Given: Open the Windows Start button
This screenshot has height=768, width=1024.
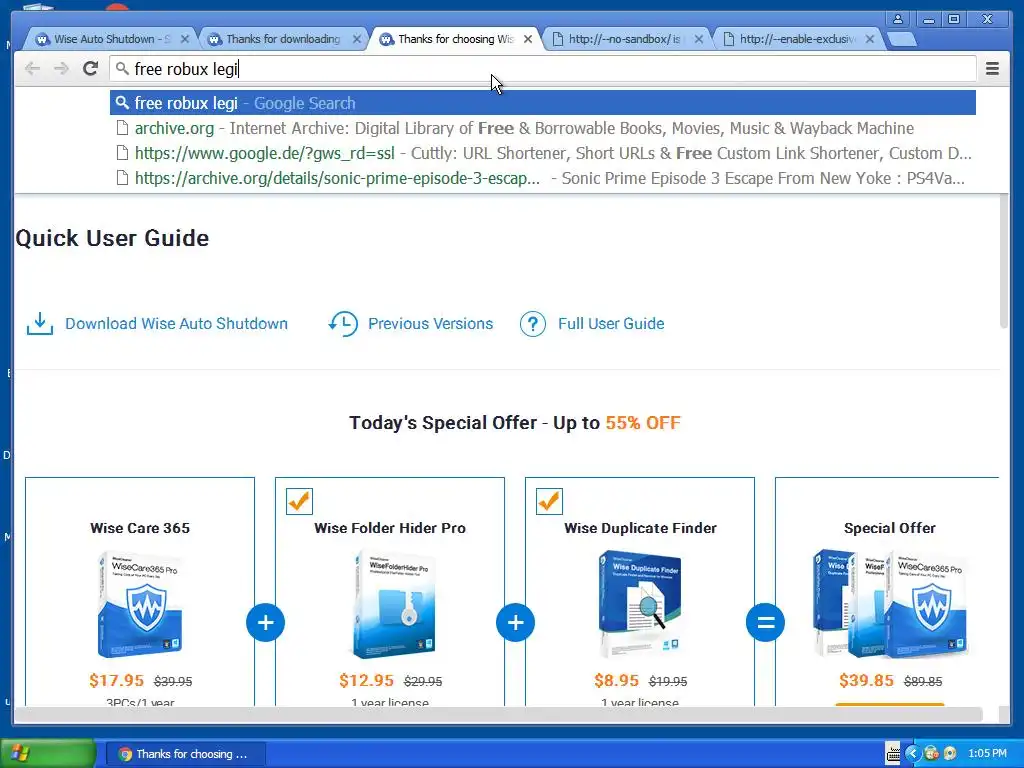Looking at the screenshot, I should [48, 753].
